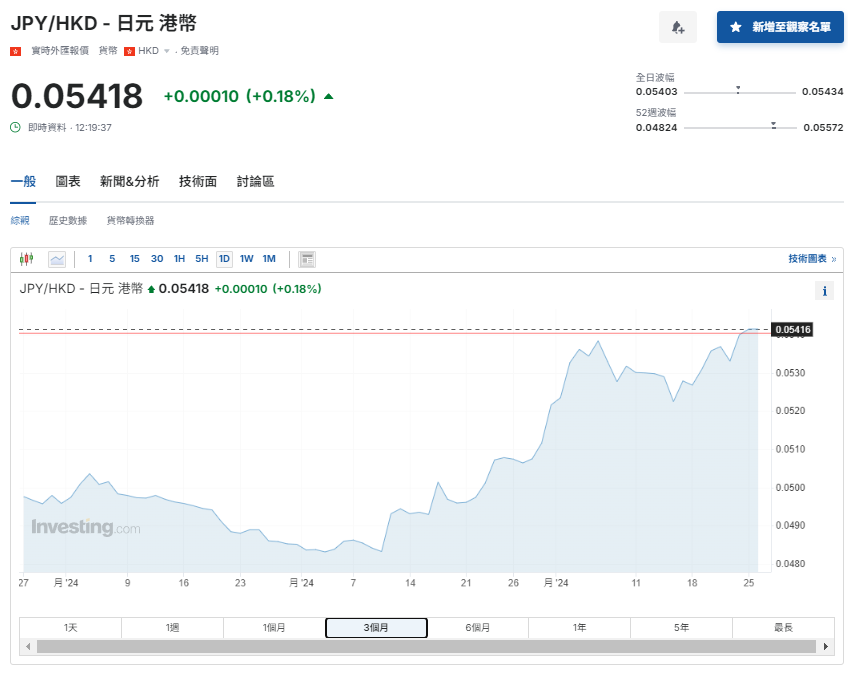Select the 1D timeframe
The height and width of the screenshot is (693, 848).
(224, 258)
